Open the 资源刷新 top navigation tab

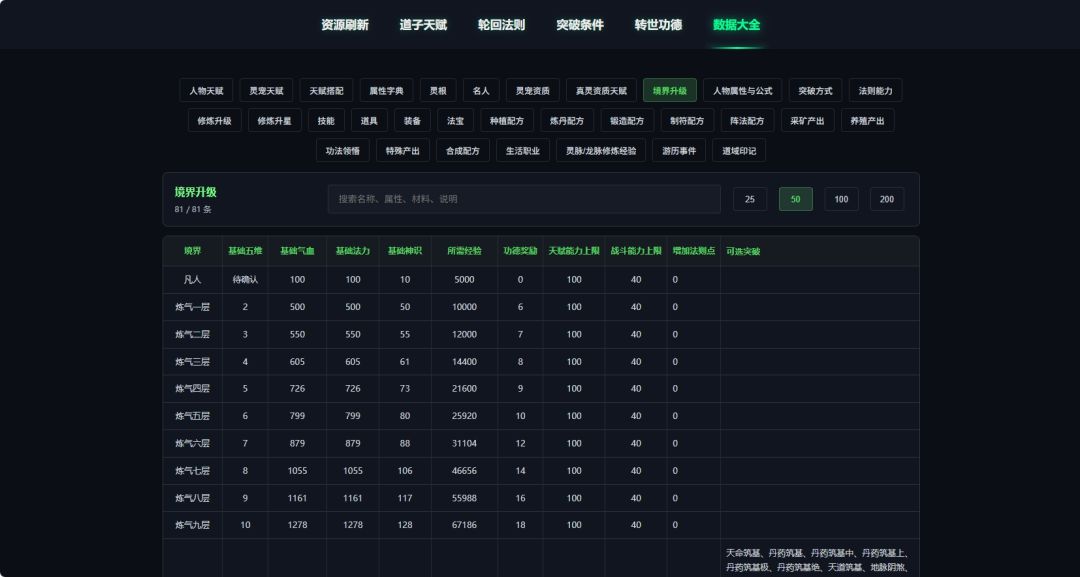pos(344,25)
